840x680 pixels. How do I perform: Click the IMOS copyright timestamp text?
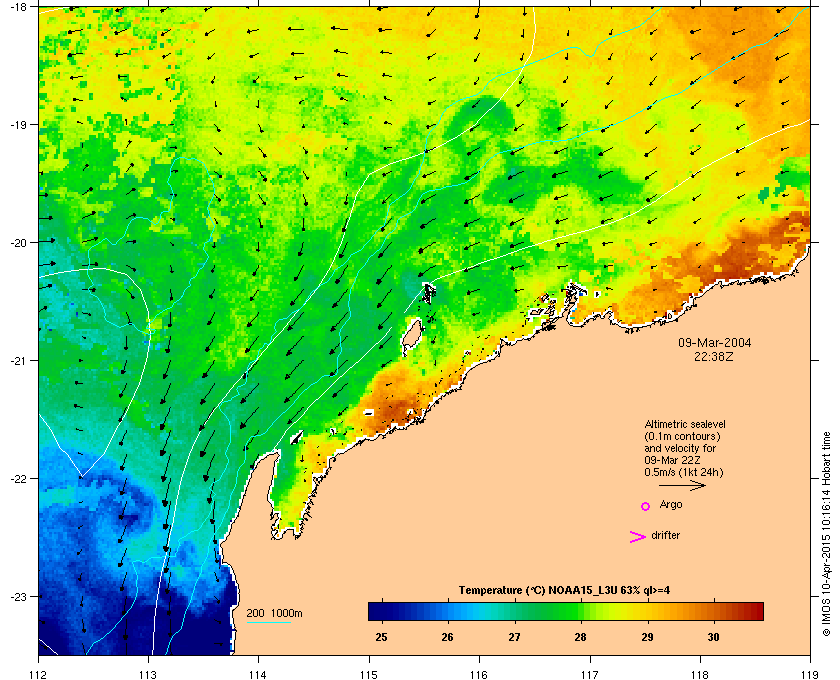point(826,535)
